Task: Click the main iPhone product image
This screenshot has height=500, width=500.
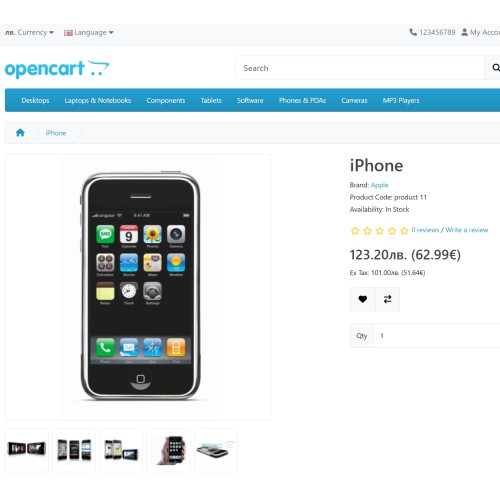Action: pos(138,287)
